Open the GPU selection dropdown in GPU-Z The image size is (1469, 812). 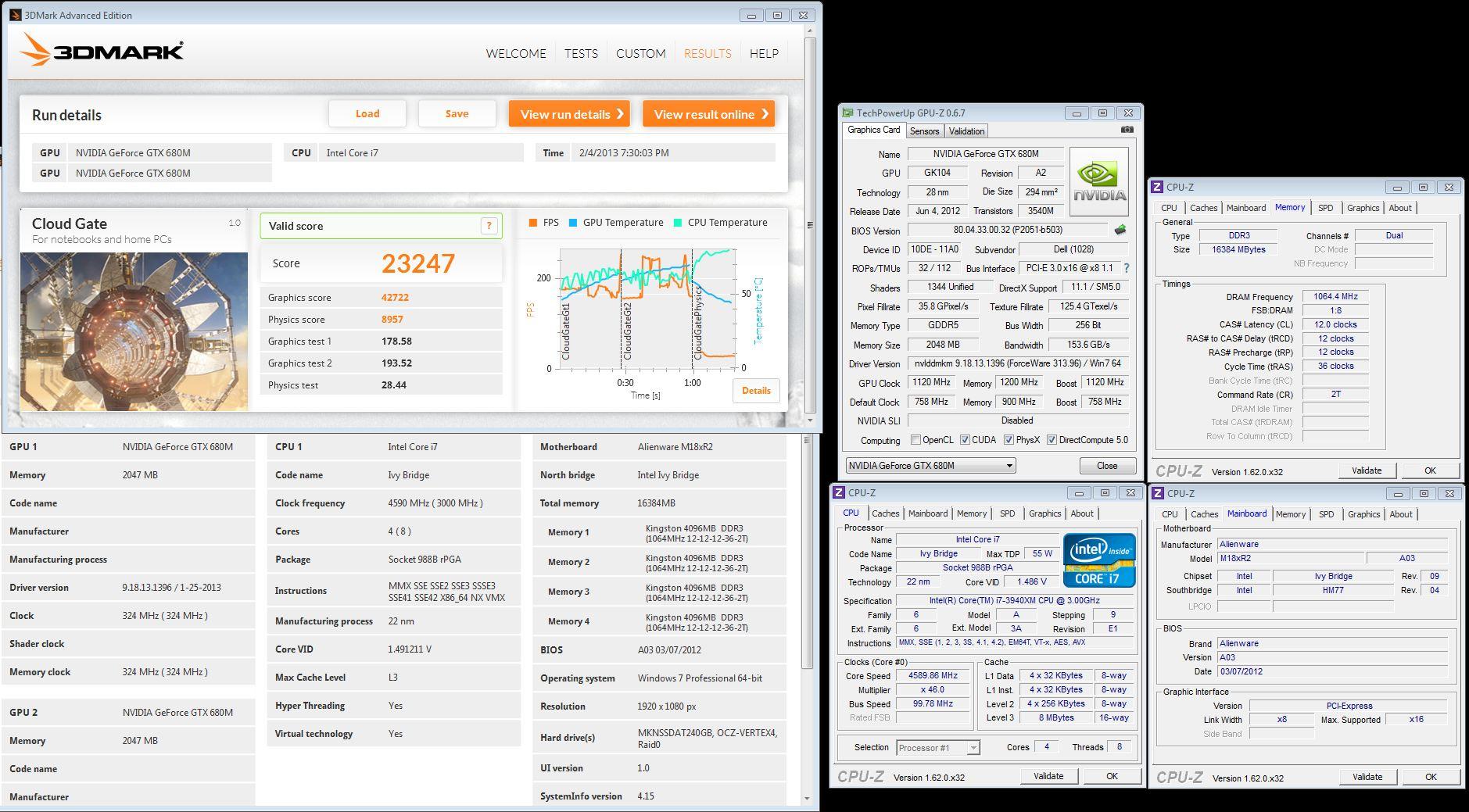coord(930,466)
